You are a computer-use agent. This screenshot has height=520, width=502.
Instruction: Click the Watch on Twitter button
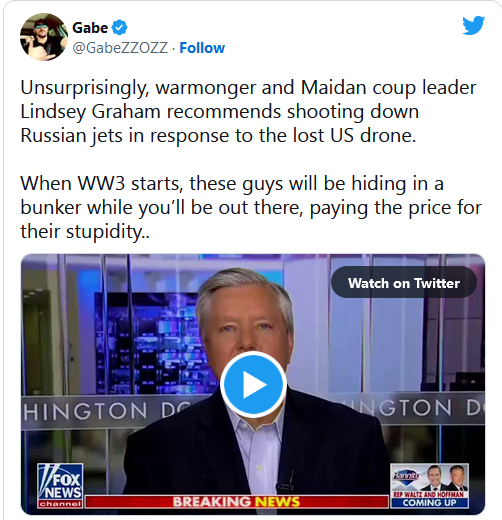click(404, 283)
